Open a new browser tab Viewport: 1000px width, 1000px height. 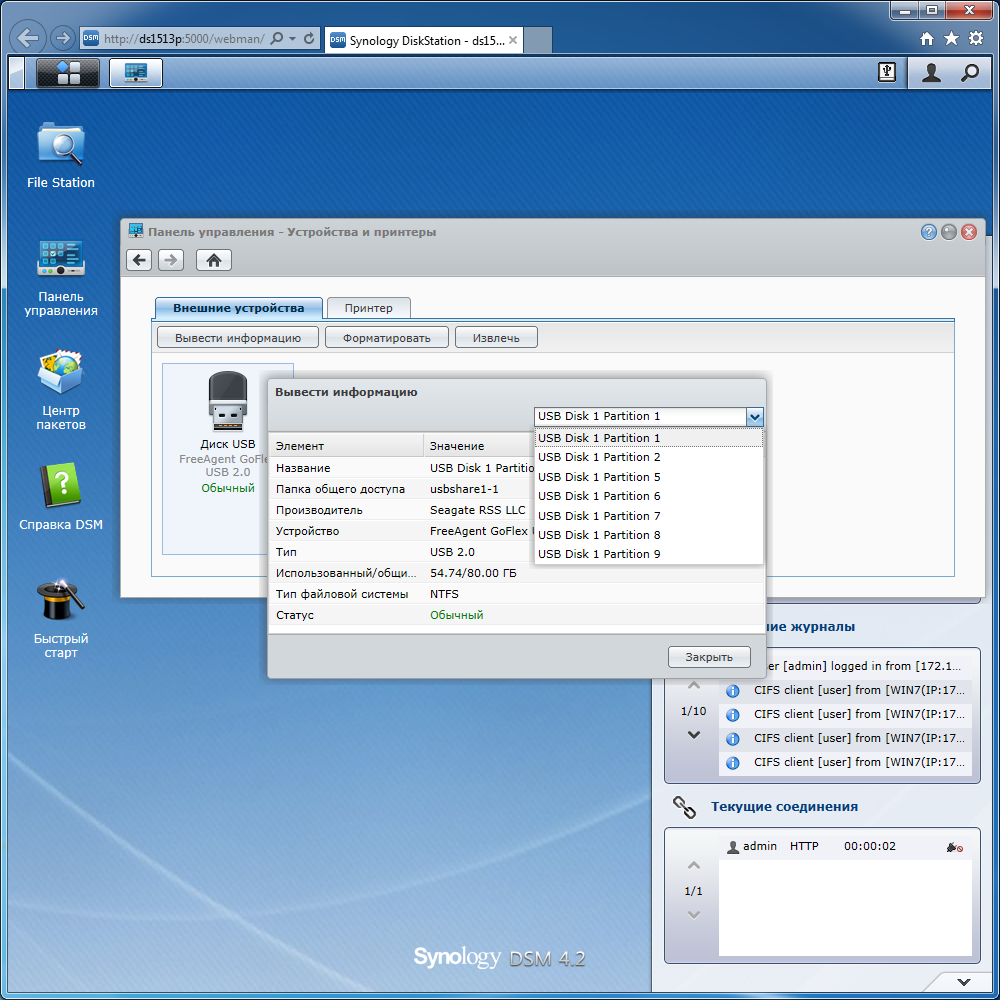pyautogui.click(x=538, y=40)
